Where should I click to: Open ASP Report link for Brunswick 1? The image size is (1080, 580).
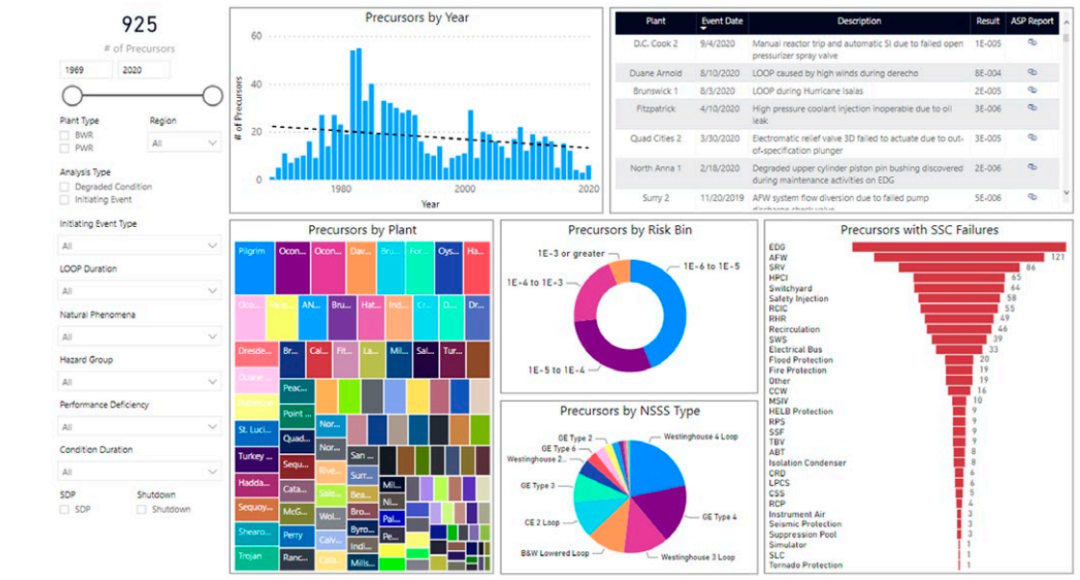point(1032,91)
